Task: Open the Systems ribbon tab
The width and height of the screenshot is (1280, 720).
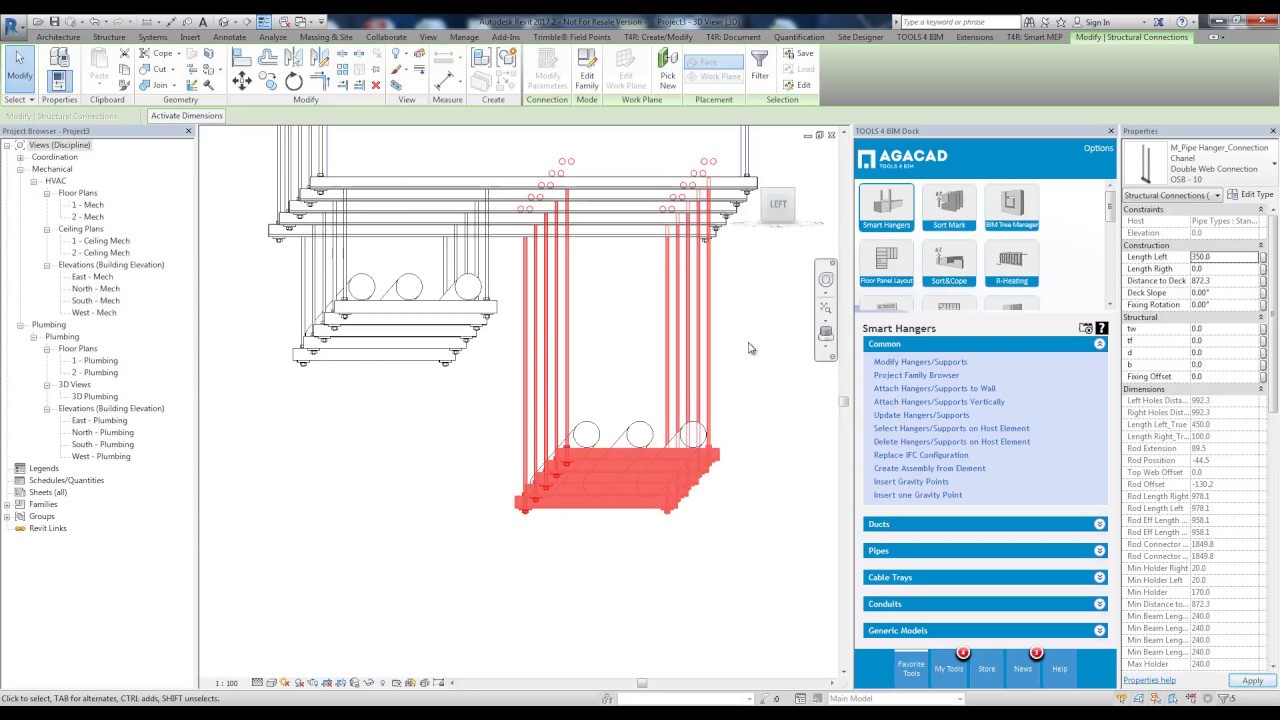Action: coord(153,37)
